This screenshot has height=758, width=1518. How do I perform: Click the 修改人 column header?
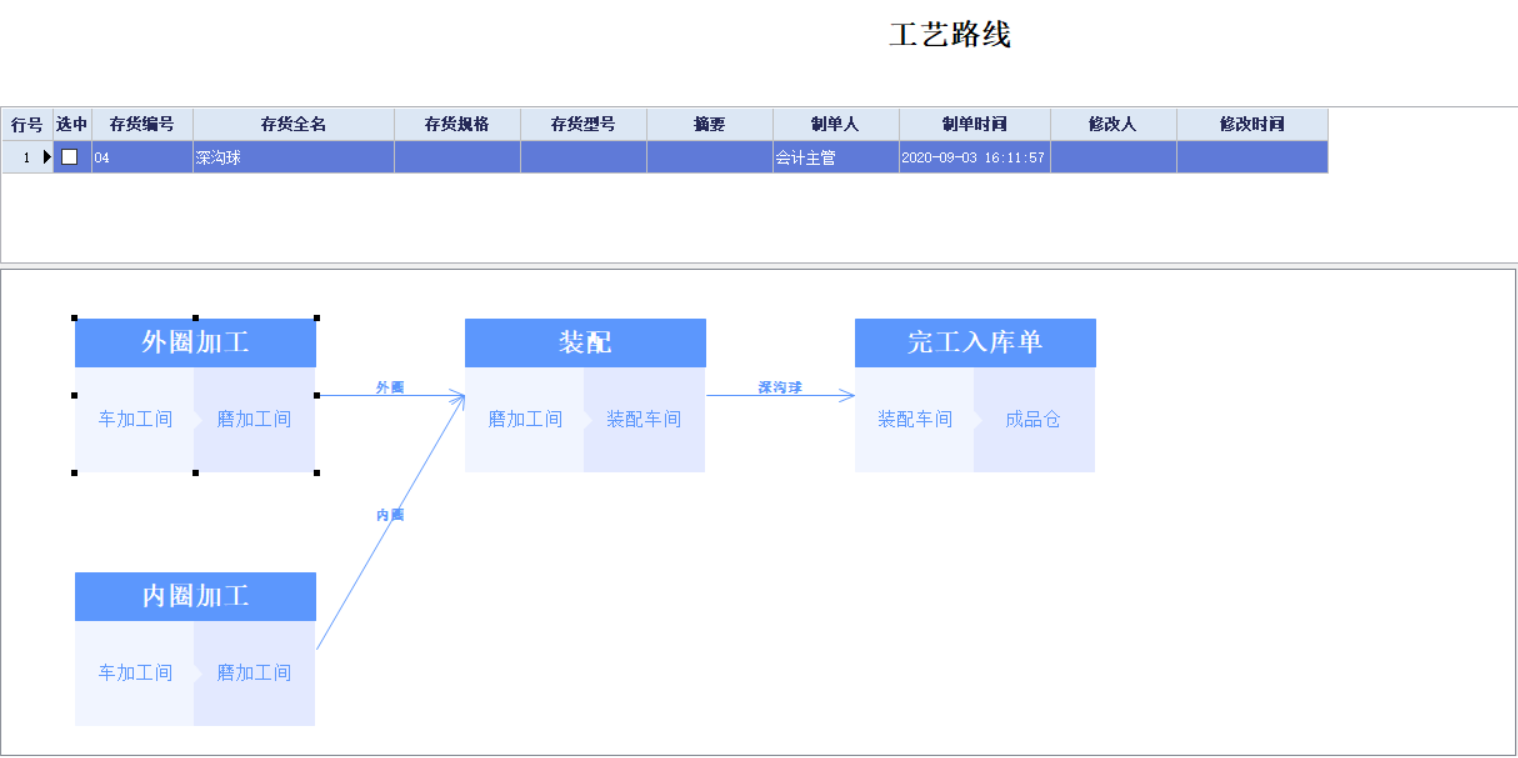click(x=1113, y=125)
